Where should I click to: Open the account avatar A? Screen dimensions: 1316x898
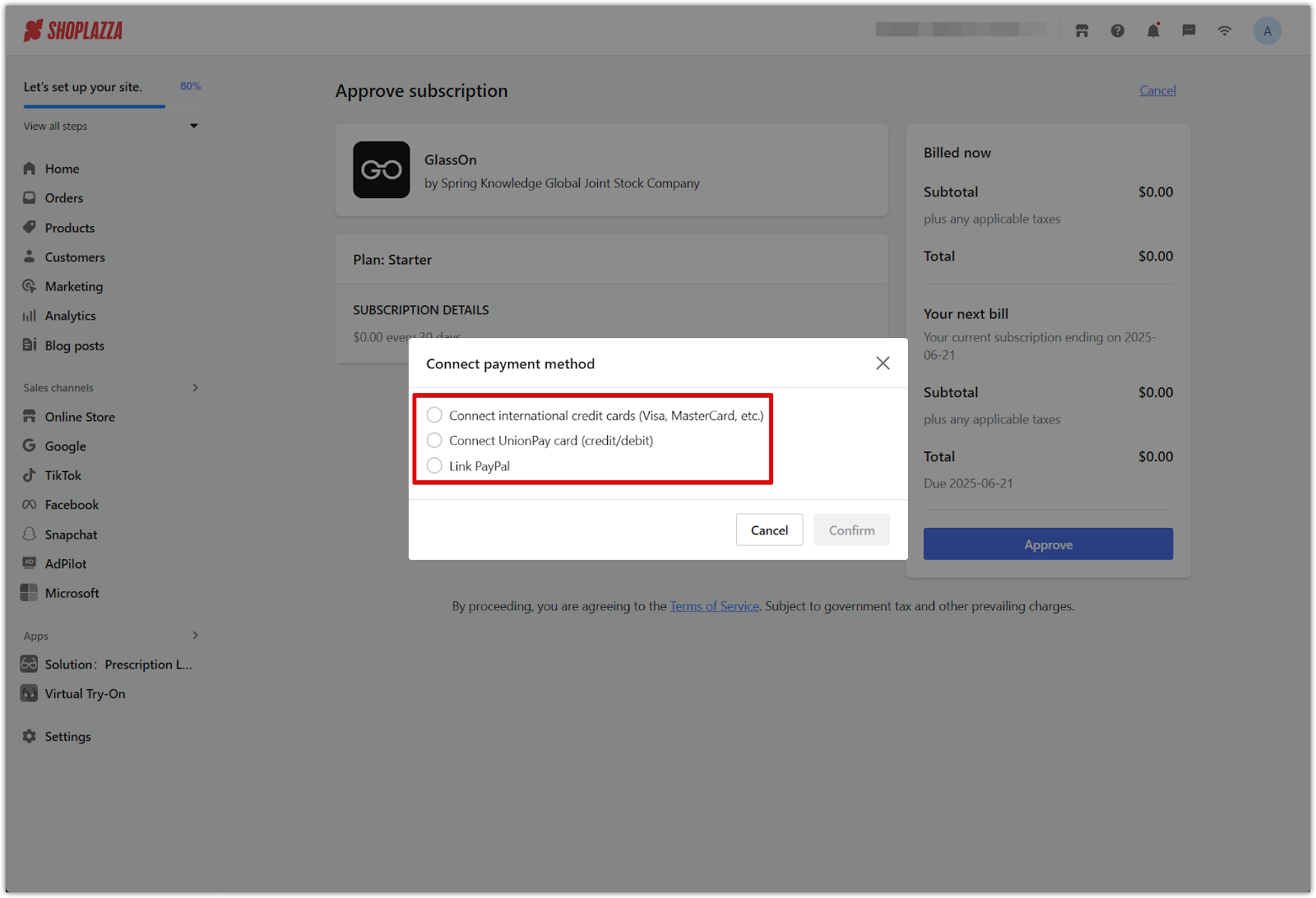1267,31
